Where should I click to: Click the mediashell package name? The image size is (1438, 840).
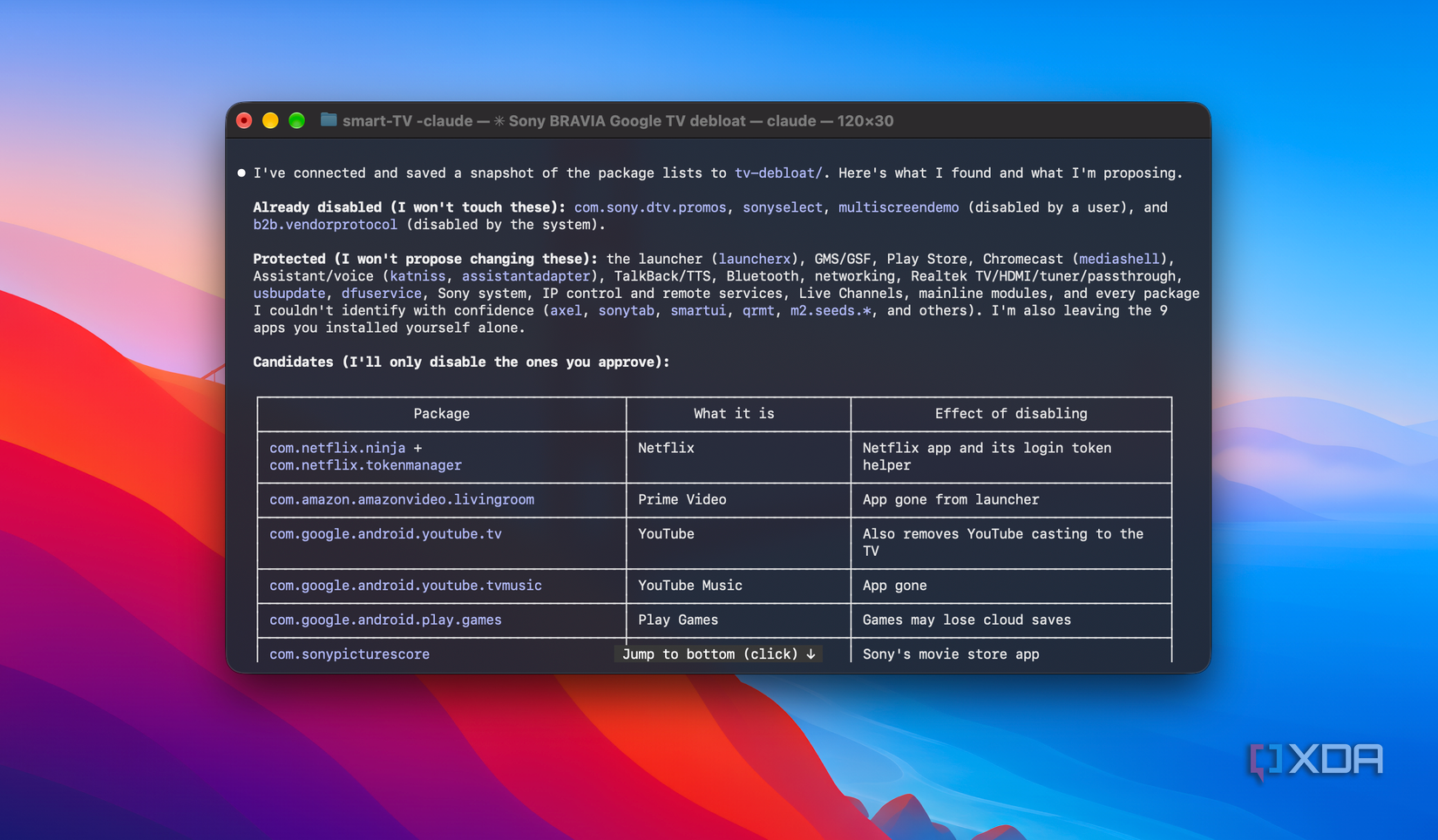tap(1119, 259)
